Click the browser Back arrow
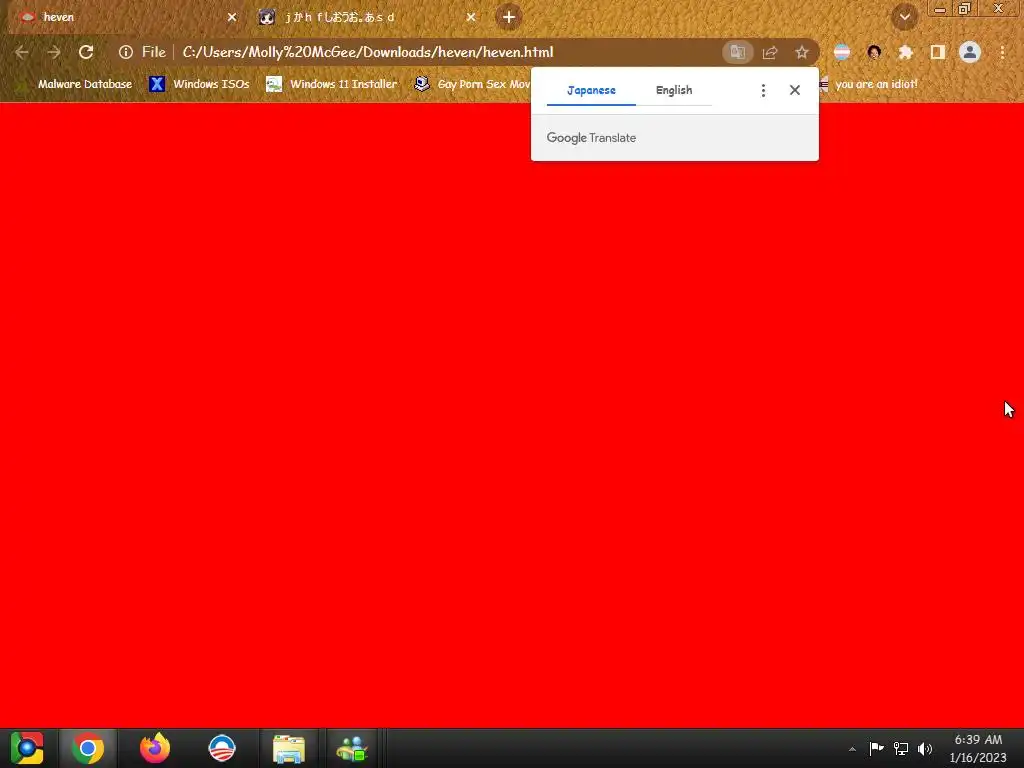Image resolution: width=1024 pixels, height=768 pixels. (22, 52)
